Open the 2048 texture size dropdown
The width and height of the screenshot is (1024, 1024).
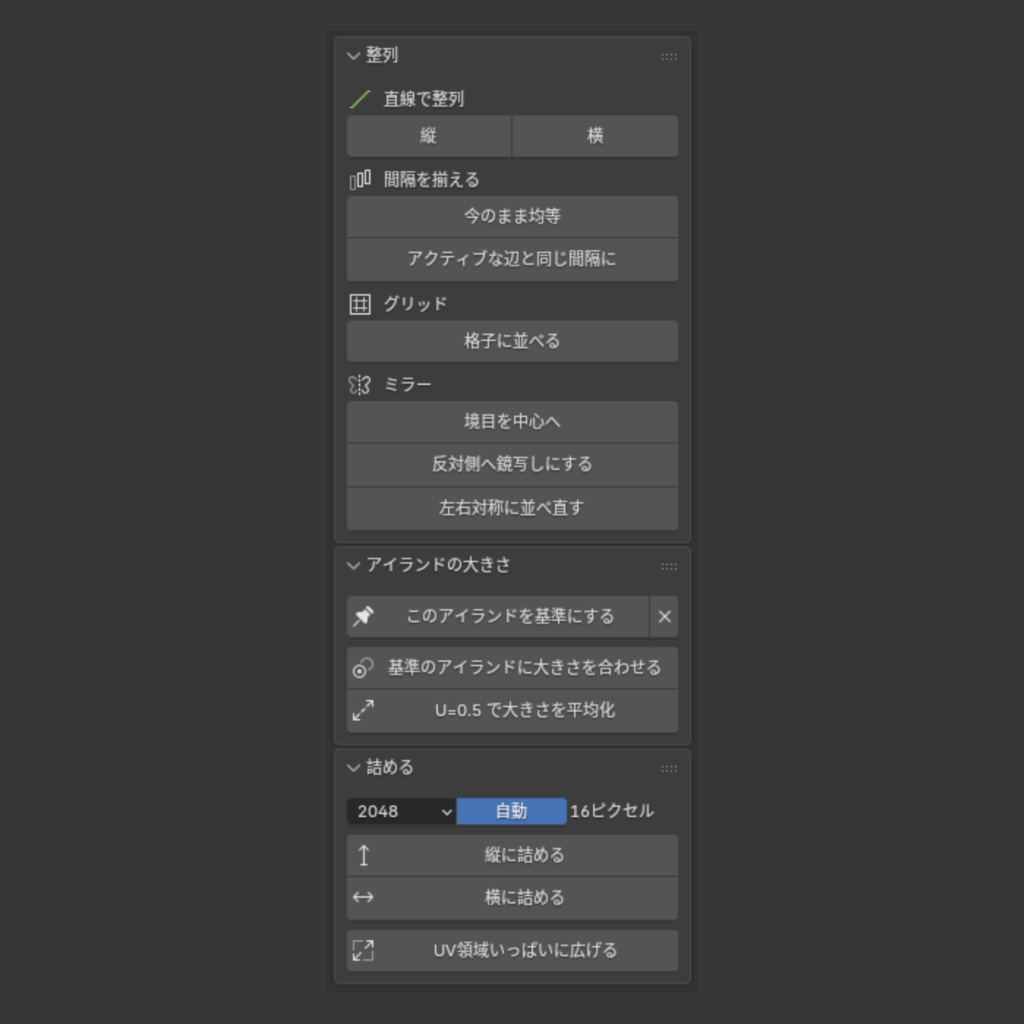pos(402,811)
